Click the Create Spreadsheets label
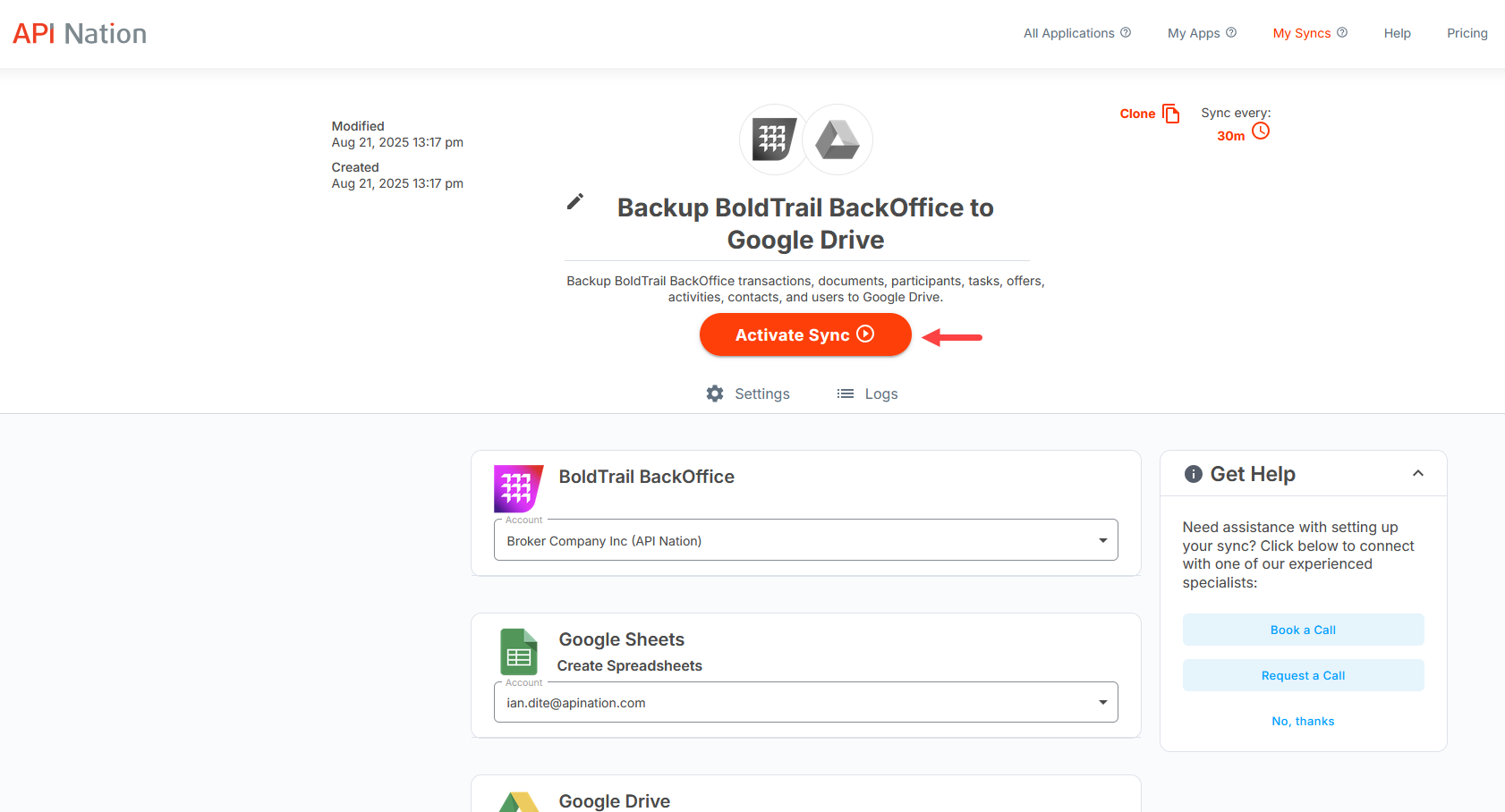Screen dimensions: 1505x812 coord(629,665)
